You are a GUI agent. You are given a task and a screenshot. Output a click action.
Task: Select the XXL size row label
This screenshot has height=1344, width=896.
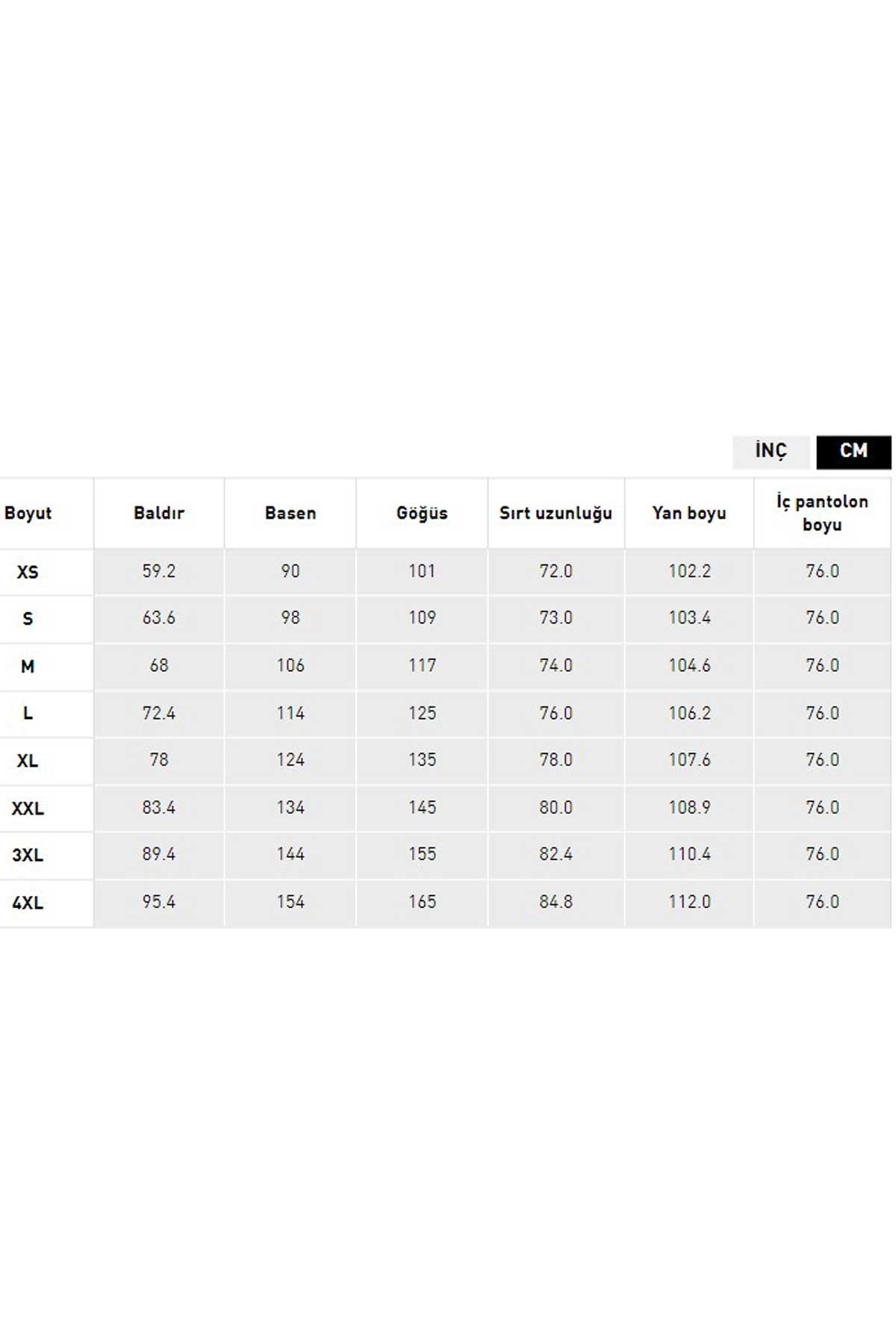pos(28,809)
